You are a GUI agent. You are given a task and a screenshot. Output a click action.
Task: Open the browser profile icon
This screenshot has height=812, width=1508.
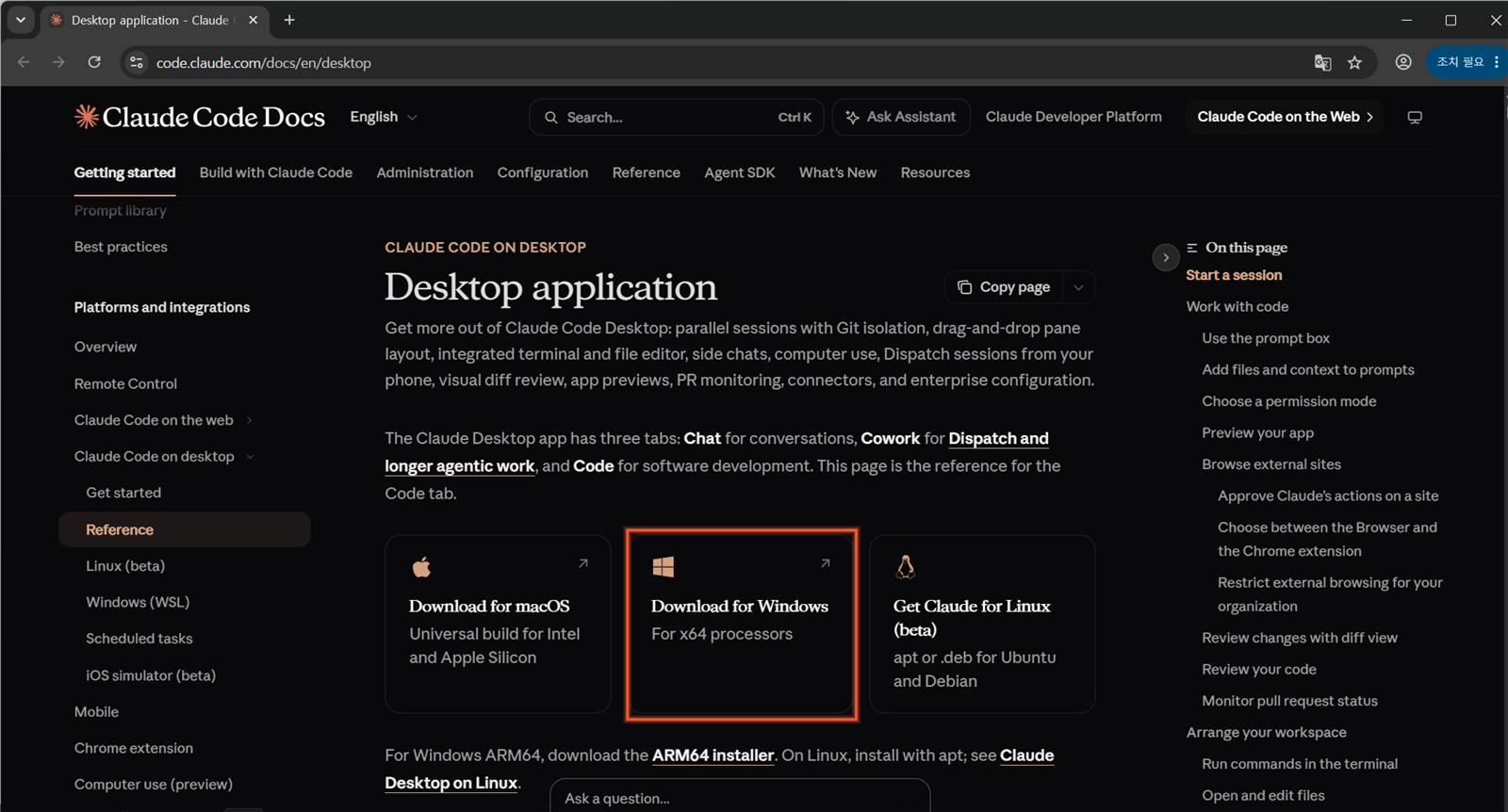1403,62
